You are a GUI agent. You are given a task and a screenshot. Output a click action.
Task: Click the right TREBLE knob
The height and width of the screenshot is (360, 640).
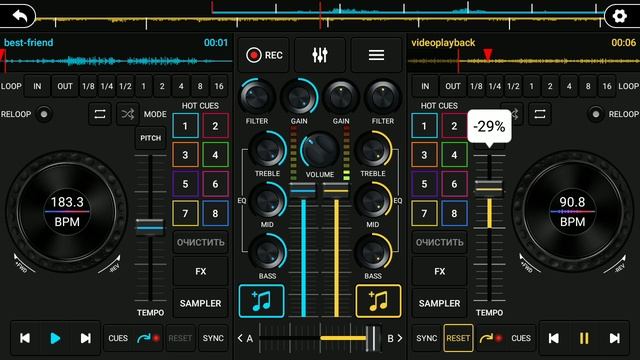pos(373,150)
